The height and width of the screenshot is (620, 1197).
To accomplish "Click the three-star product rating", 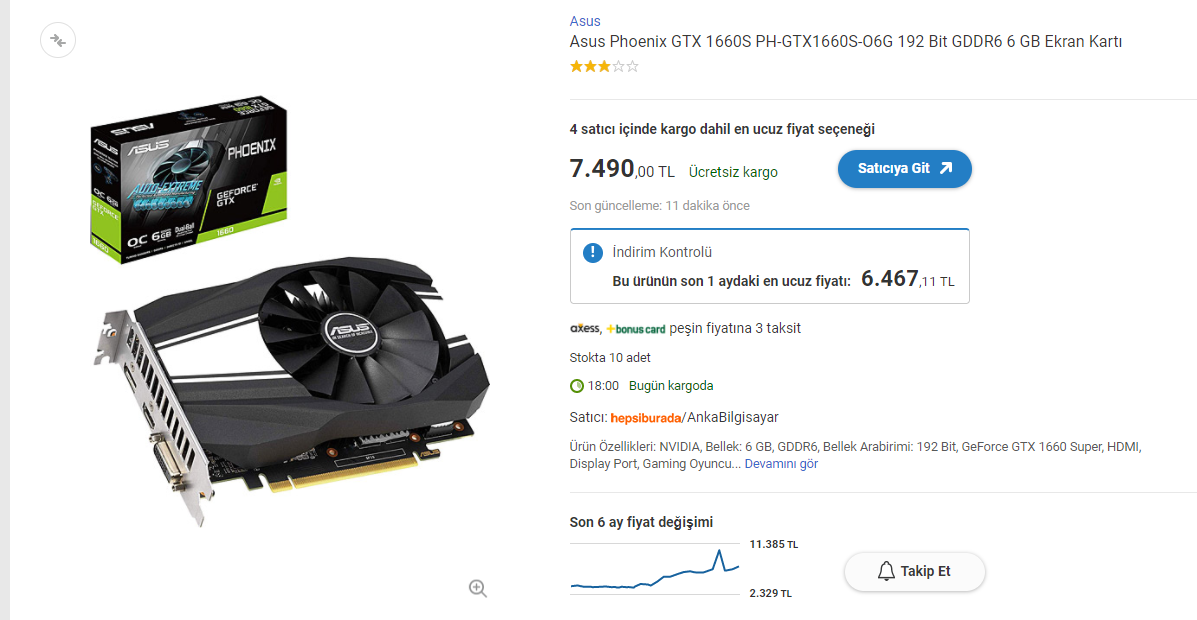I will pyautogui.click(x=604, y=66).
